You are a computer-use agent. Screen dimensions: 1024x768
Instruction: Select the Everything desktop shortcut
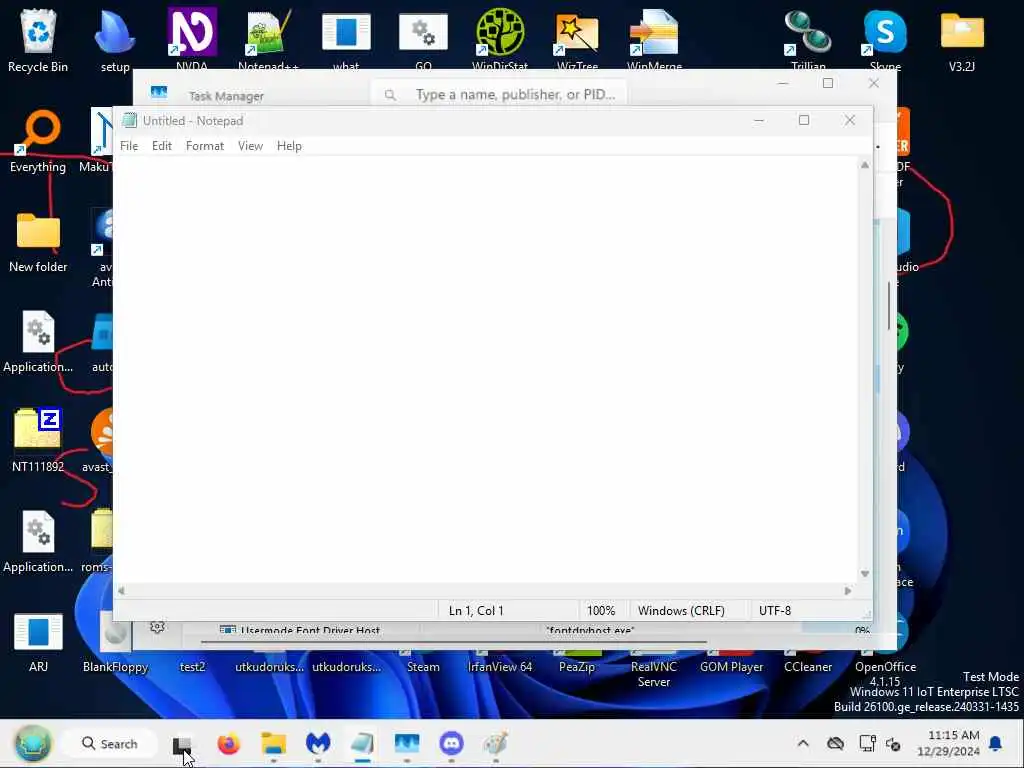click(38, 142)
